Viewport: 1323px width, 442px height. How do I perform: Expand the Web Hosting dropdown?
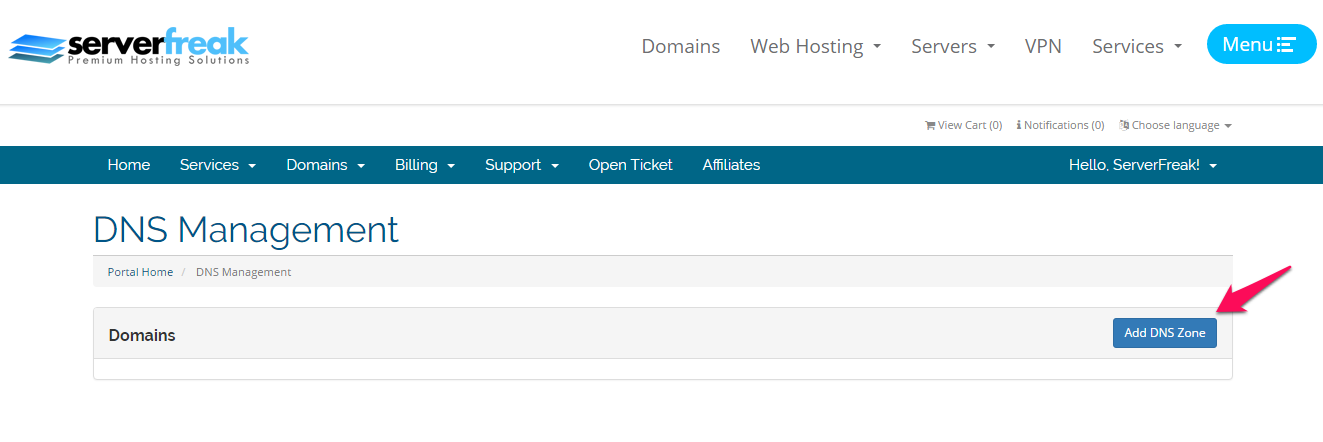pos(816,46)
